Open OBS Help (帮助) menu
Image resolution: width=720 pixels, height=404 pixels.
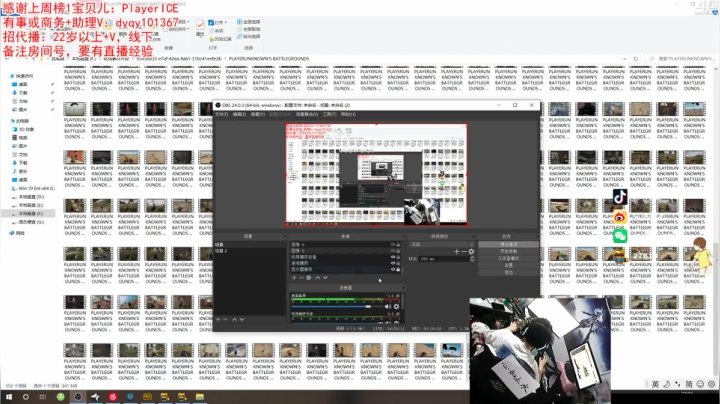[348, 114]
